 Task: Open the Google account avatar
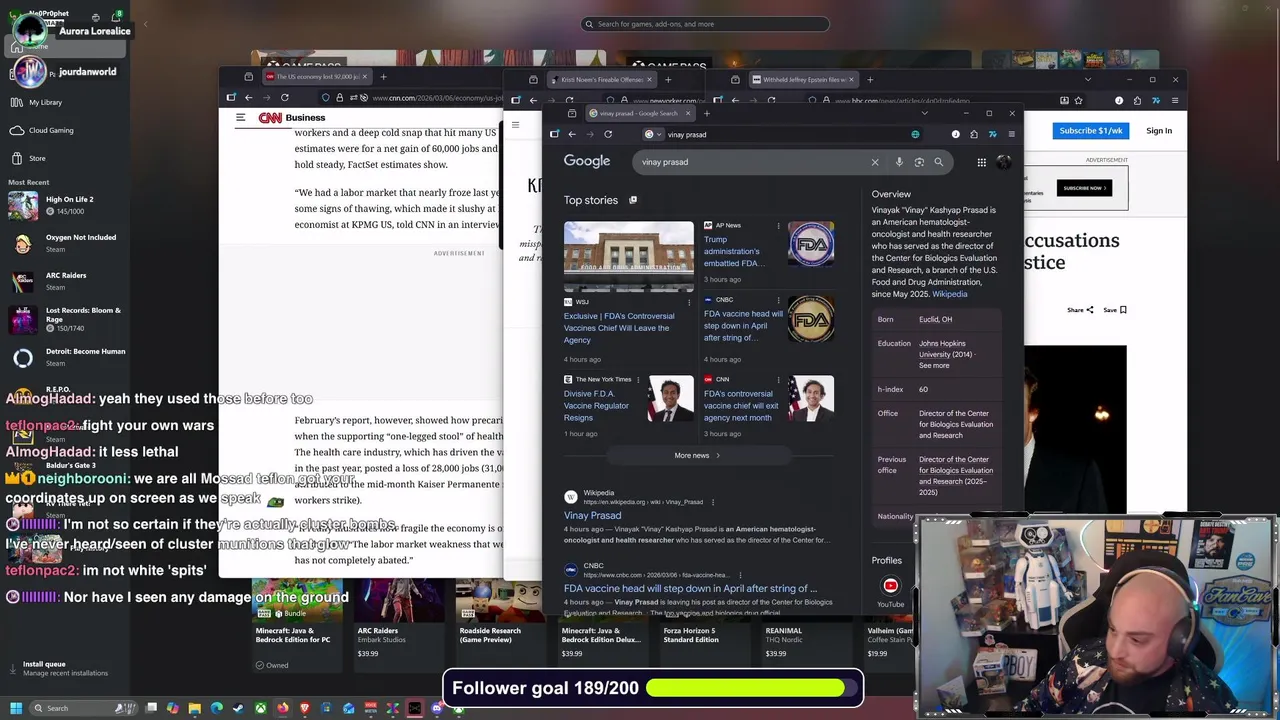(1004, 162)
